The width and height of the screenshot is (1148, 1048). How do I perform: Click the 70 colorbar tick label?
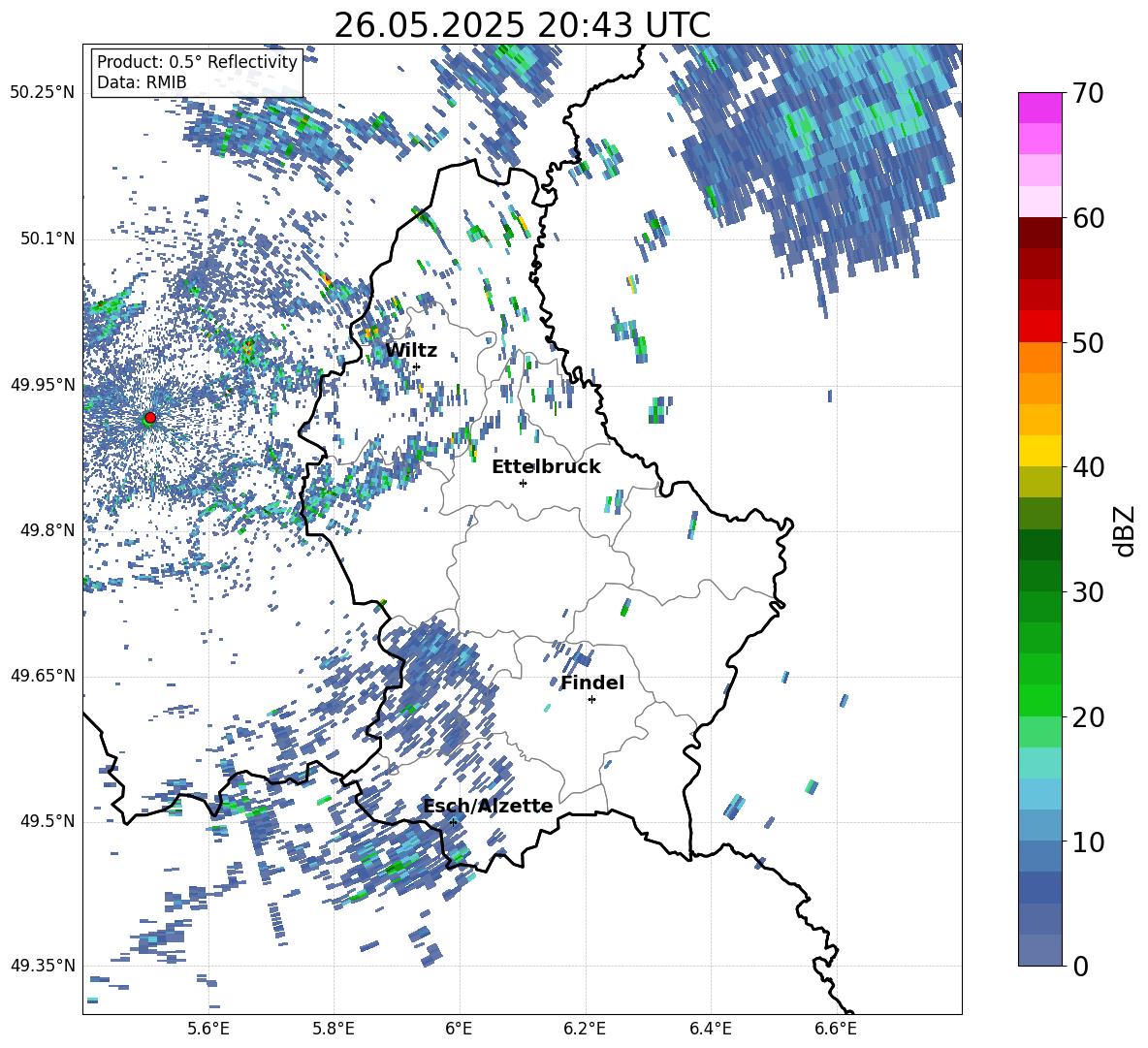point(1088,94)
